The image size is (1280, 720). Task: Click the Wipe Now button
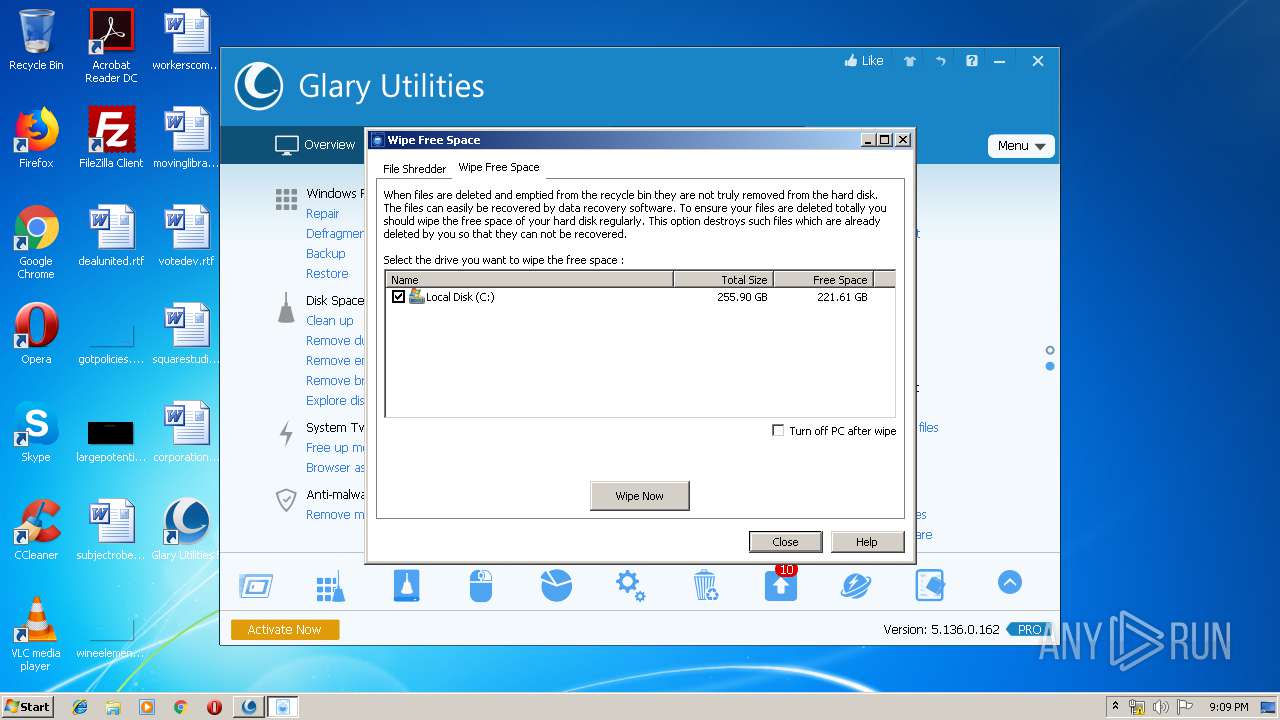coord(640,496)
